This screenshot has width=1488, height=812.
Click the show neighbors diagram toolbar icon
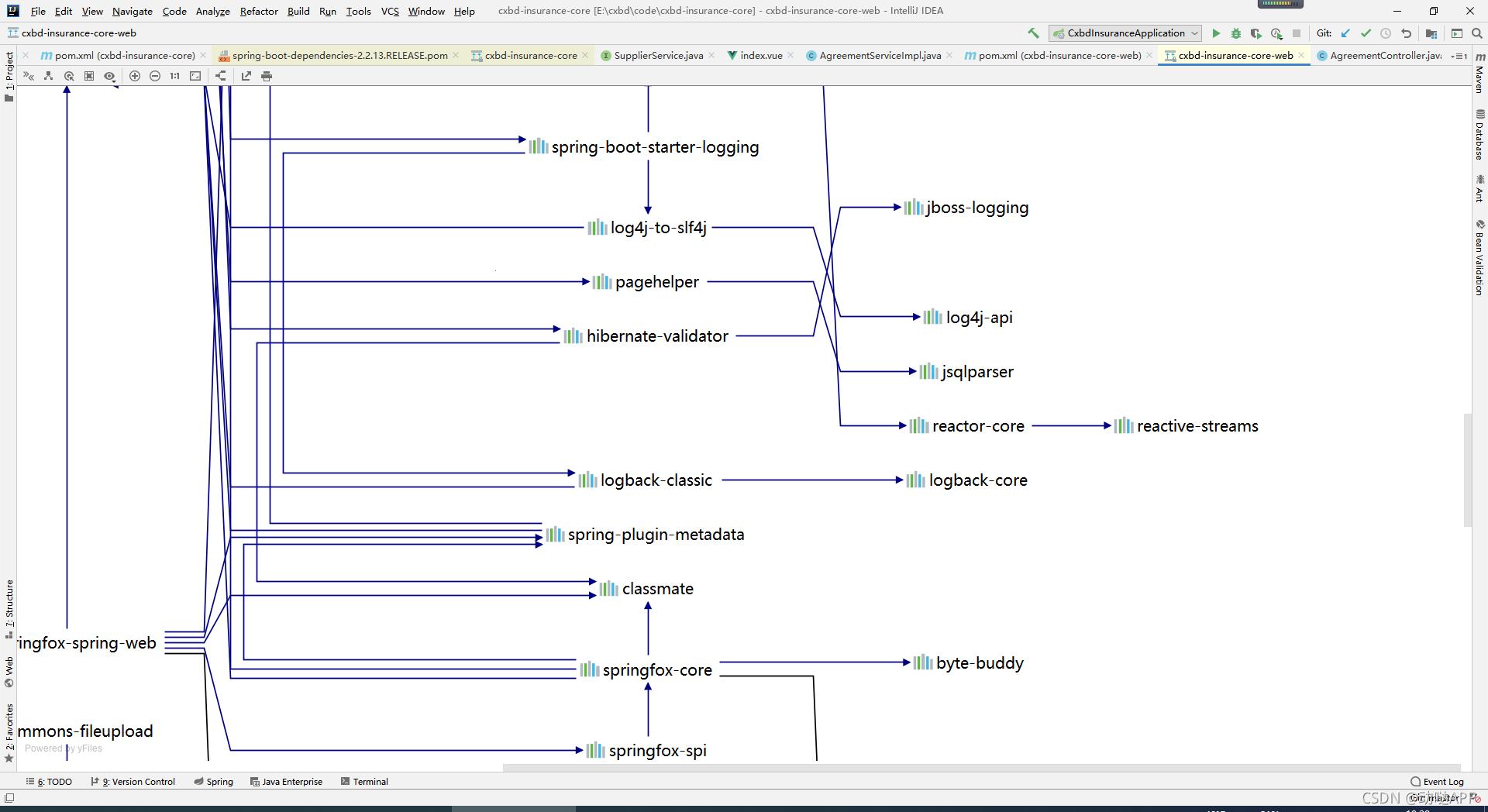49,76
